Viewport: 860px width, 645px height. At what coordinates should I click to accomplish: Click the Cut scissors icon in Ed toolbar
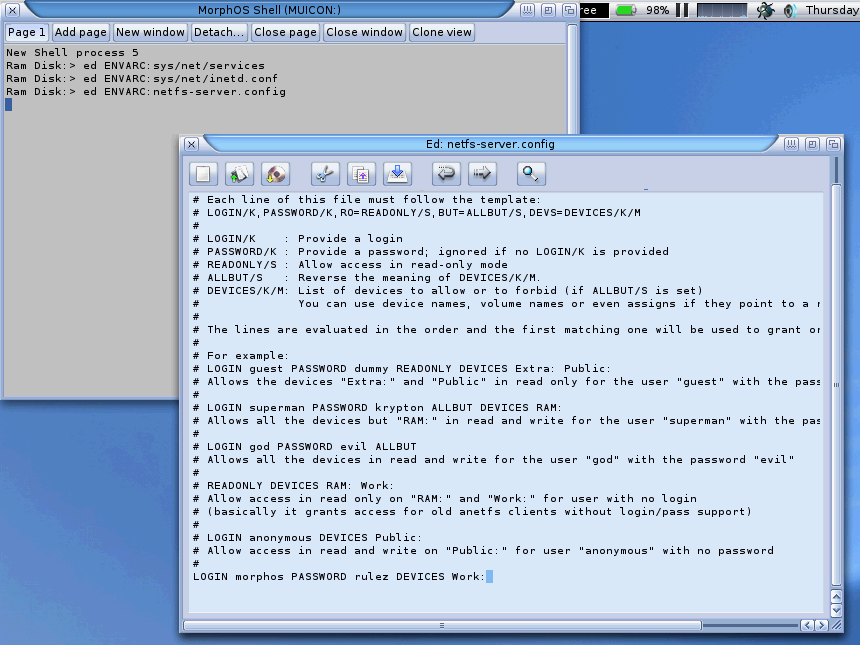[325, 174]
